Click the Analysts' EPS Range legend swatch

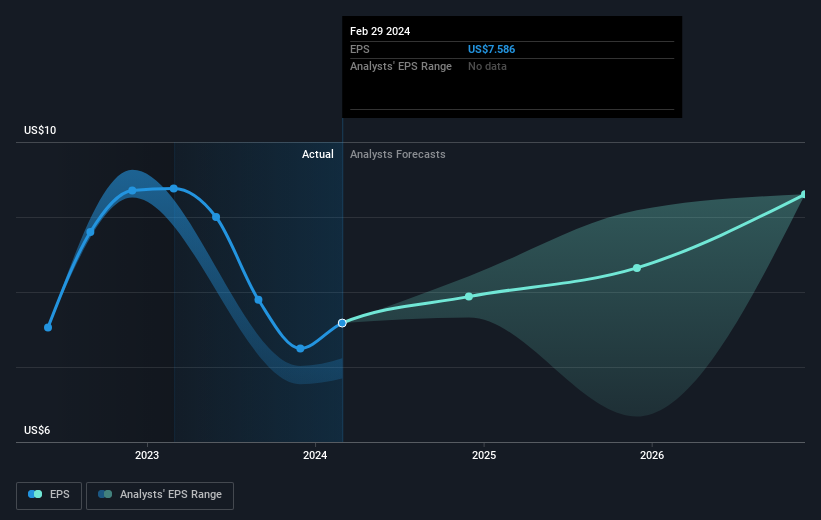click(x=105, y=494)
